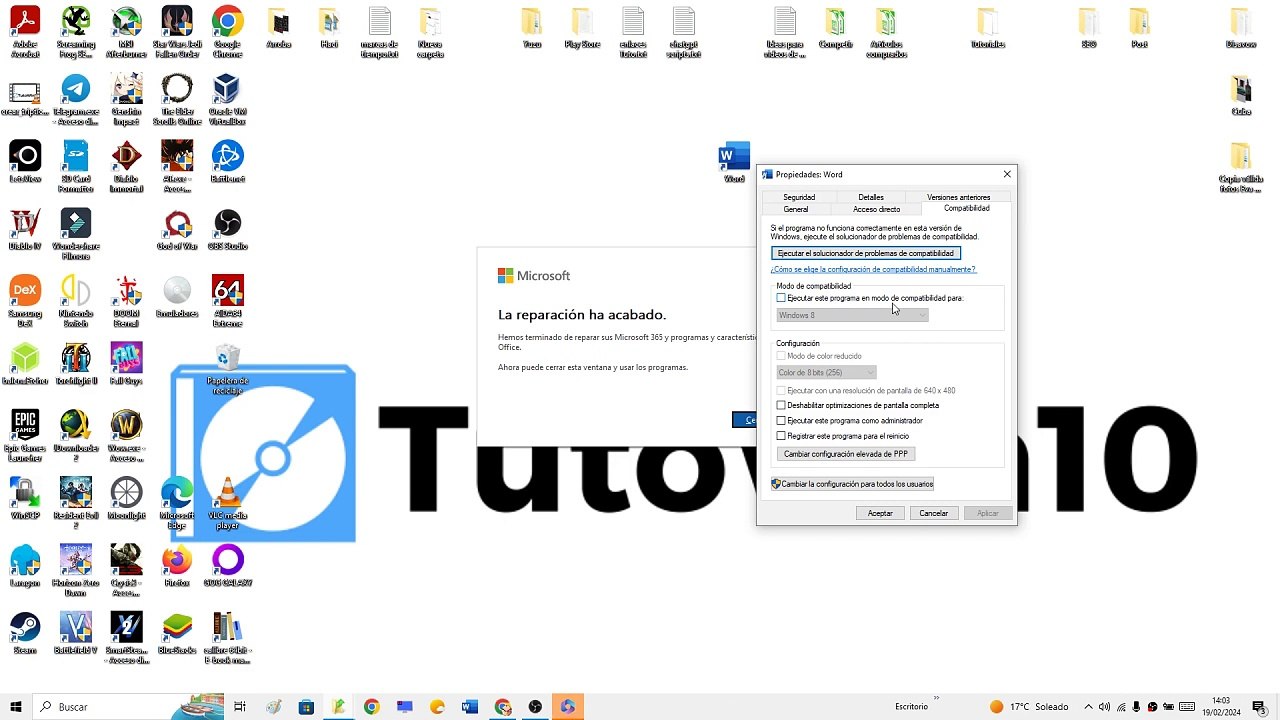Select the Diablo IV desktop icon

(x=25, y=229)
